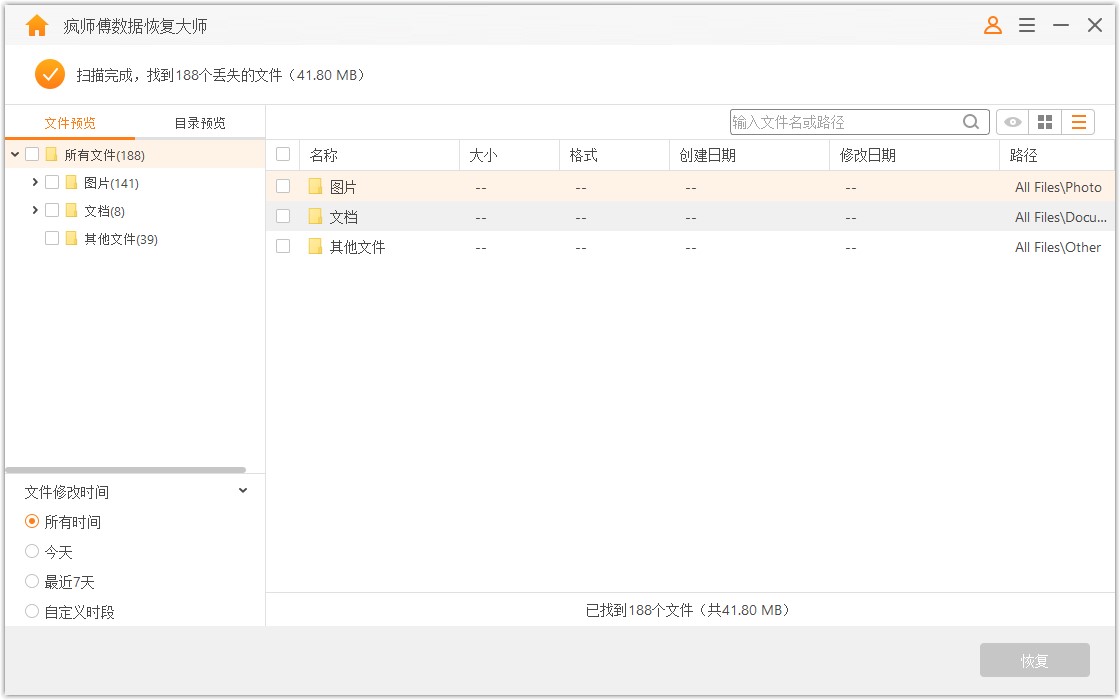The image size is (1120, 700).
Task: Switch to grid thumbnail view
Action: pos(1045,122)
